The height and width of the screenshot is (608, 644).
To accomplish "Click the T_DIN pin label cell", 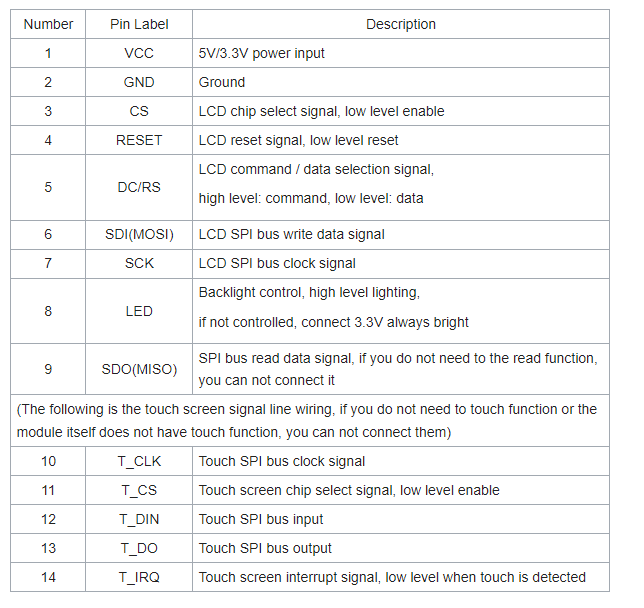I will pyautogui.click(x=139, y=519).
